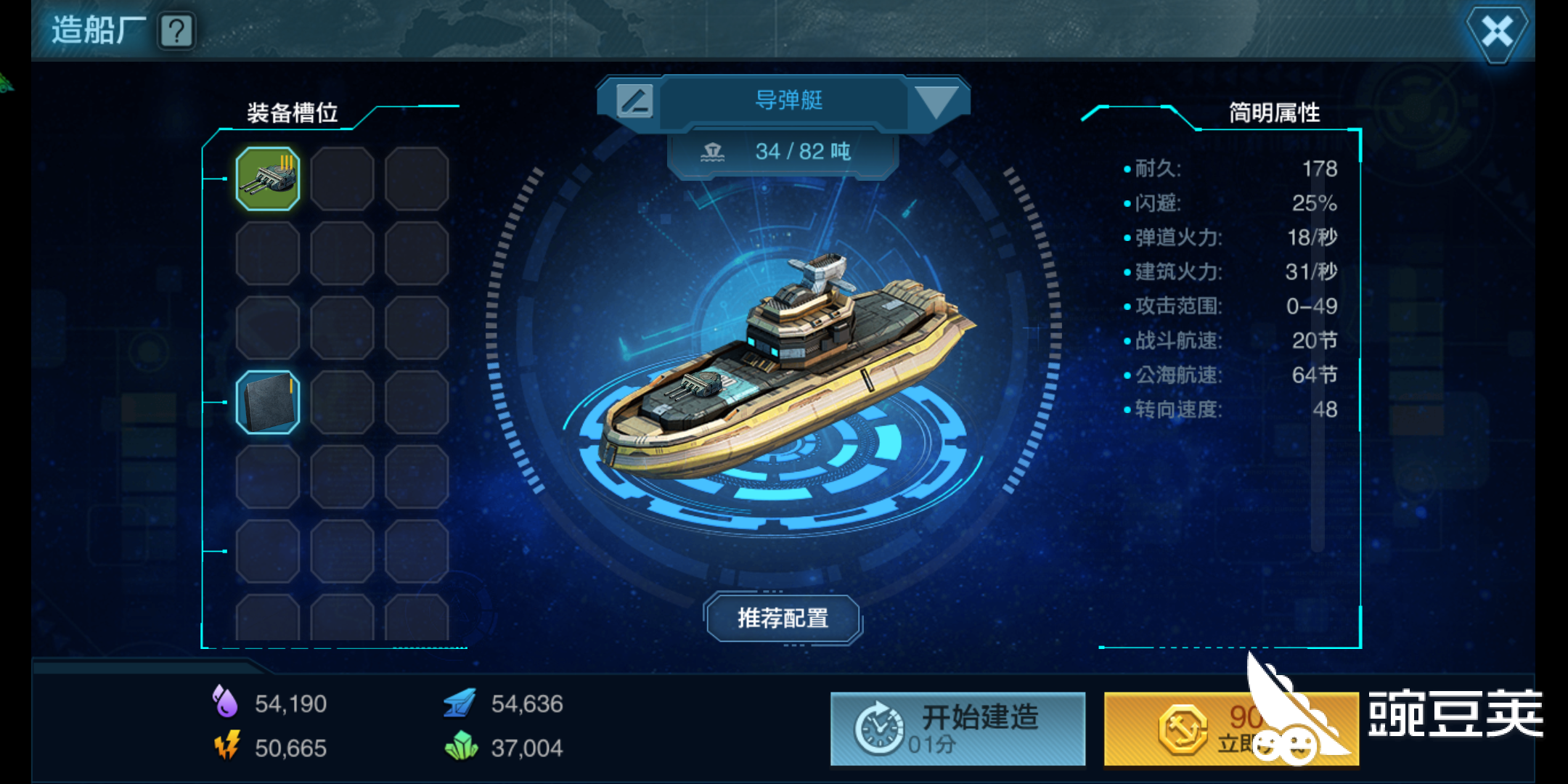Select the equipped armor plate slot
Image resolution: width=1568 pixels, height=784 pixels.
pos(268,402)
